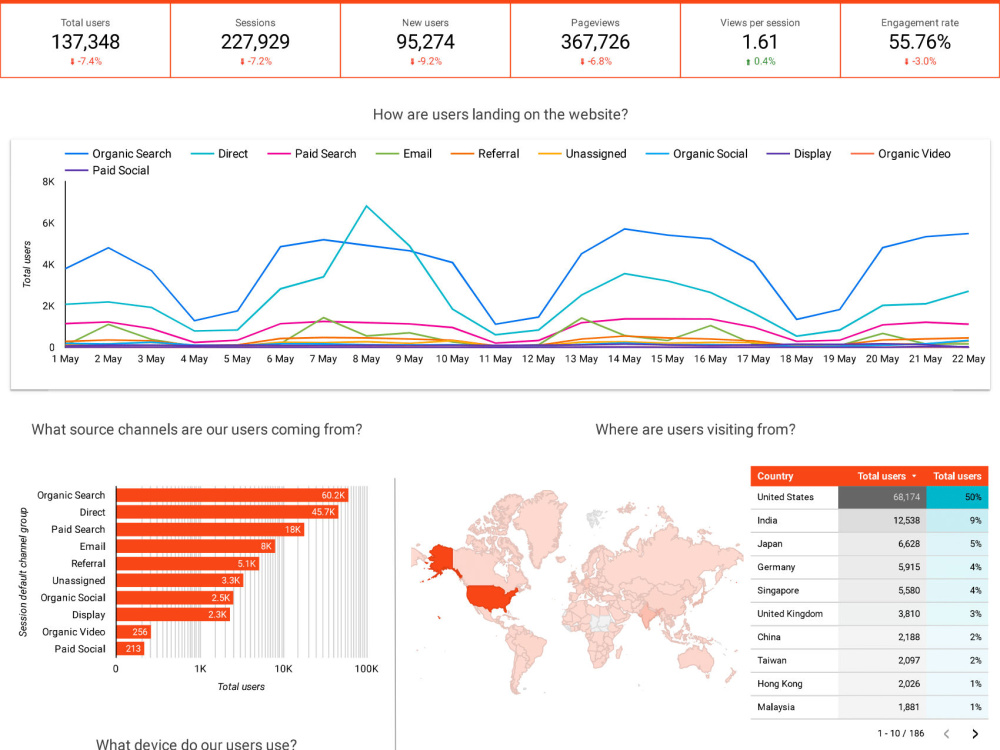The width and height of the screenshot is (1000, 750).
Task: Toggle Organic Search legend entry in line chart
Action: 118,154
